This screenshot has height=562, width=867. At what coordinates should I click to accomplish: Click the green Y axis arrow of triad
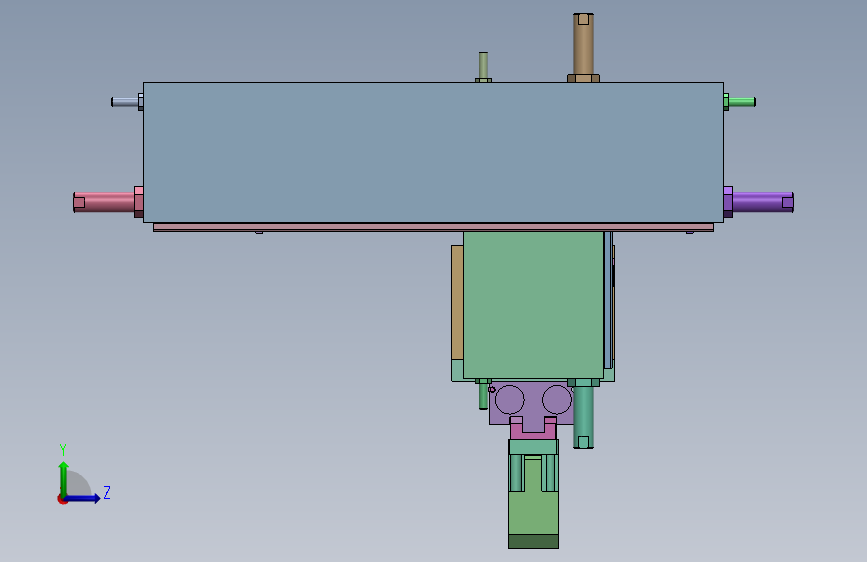click(x=64, y=478)
